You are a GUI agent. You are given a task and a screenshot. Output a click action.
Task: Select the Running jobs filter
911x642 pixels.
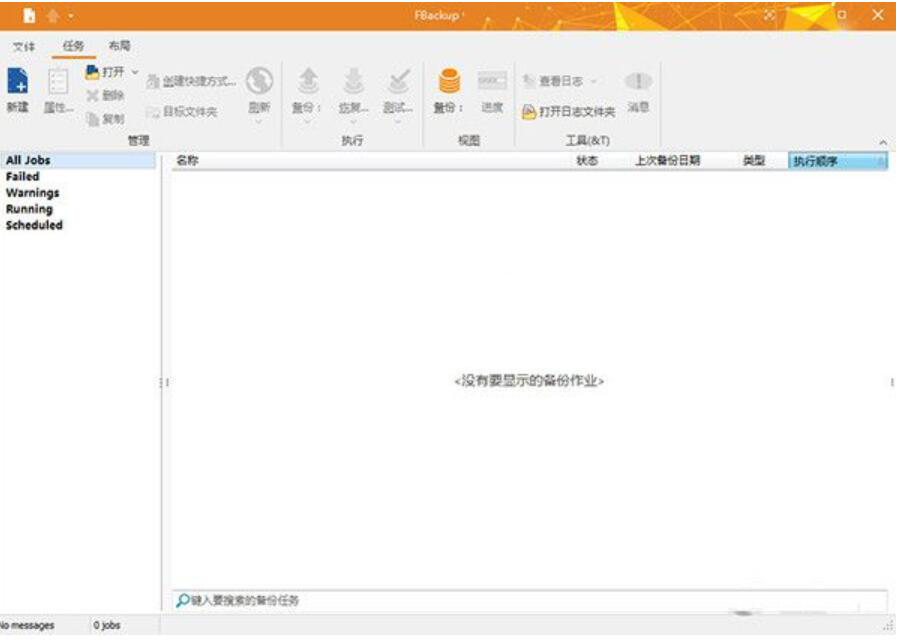(29, 209)
